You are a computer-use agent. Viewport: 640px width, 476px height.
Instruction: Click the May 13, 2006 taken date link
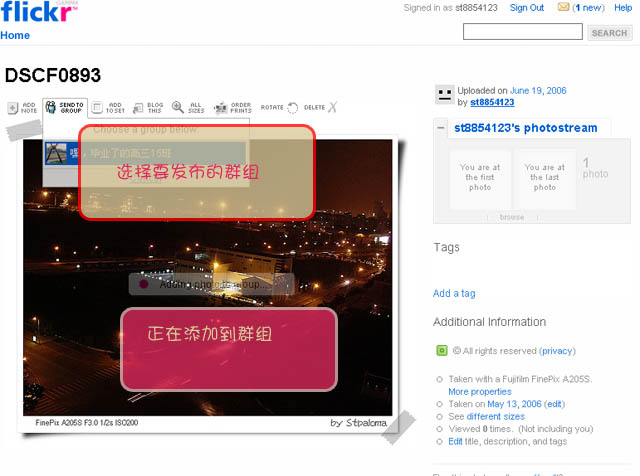[x=514, y=404]
